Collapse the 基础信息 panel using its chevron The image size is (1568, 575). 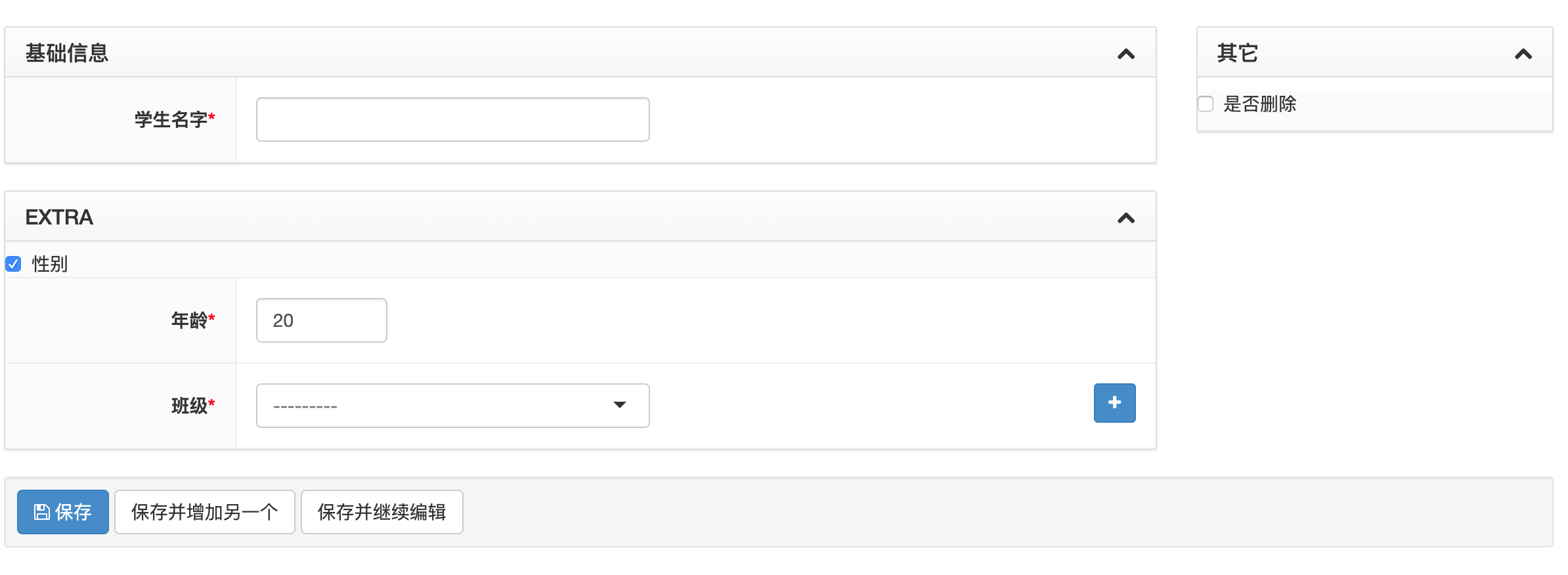[x=1125, y=54]
